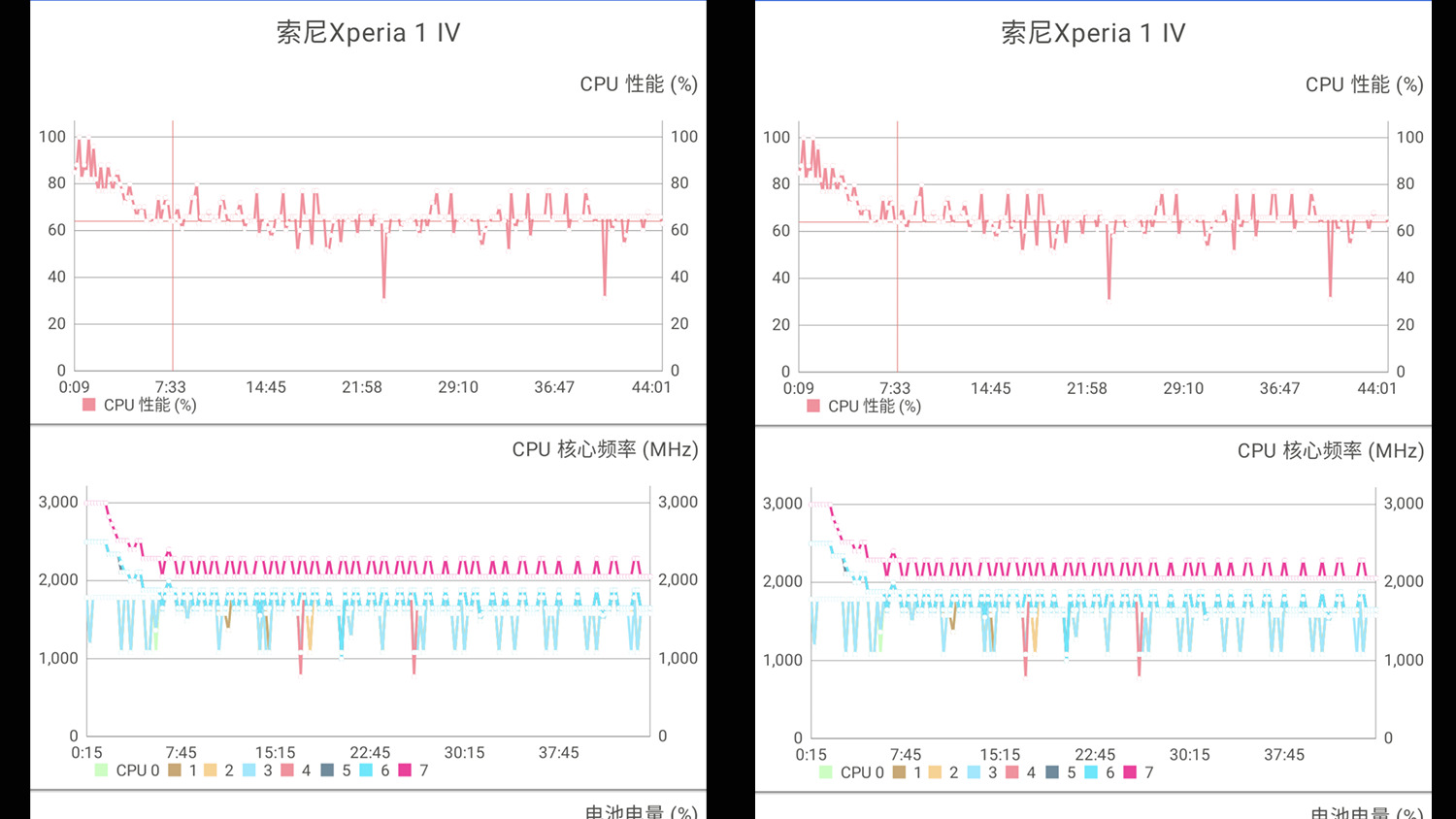Click the CPU 核心频率 (MHz) heading in left panel

point(605,449)
